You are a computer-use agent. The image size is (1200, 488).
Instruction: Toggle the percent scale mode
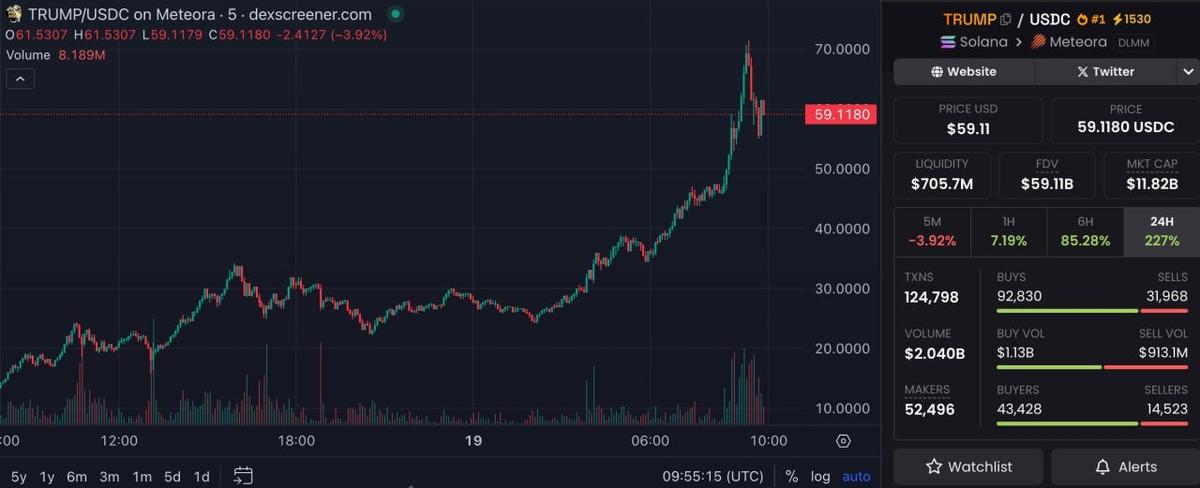[792, 477]
